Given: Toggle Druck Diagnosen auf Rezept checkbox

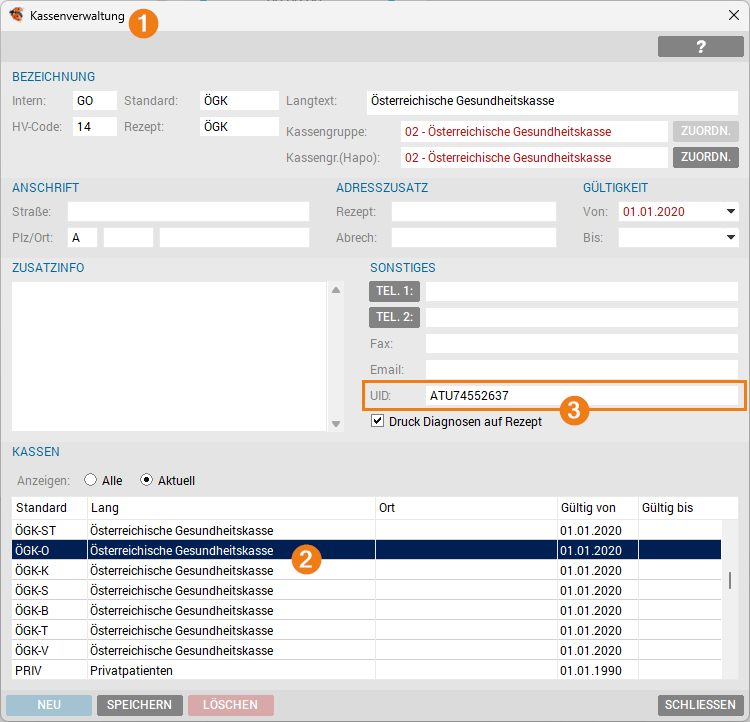Looking at the screenshot, I should pos(377,422).
